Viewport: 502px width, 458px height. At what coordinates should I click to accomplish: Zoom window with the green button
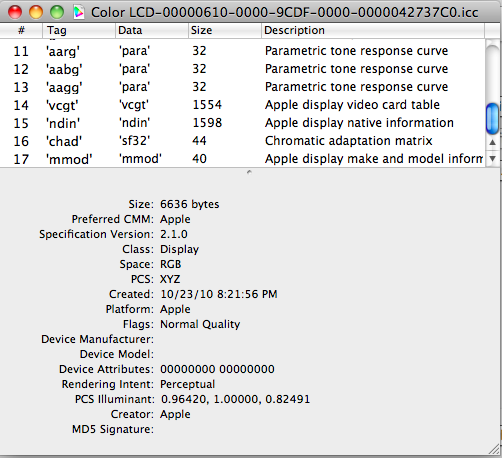pyautogui.click(x=57, y=12)
